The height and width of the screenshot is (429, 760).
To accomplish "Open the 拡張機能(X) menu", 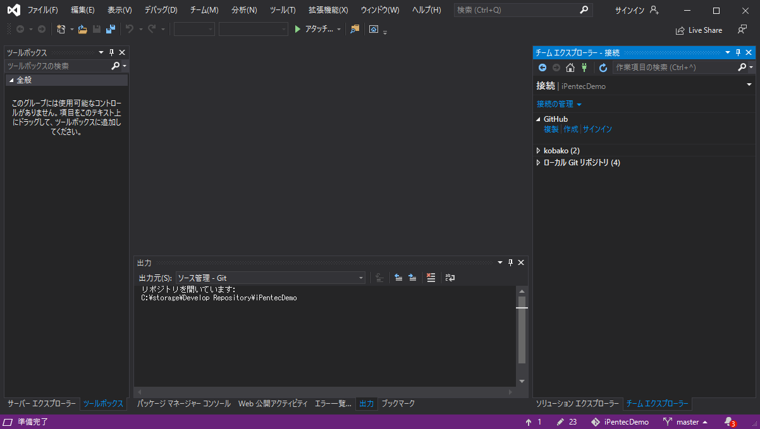I will 328,10.
